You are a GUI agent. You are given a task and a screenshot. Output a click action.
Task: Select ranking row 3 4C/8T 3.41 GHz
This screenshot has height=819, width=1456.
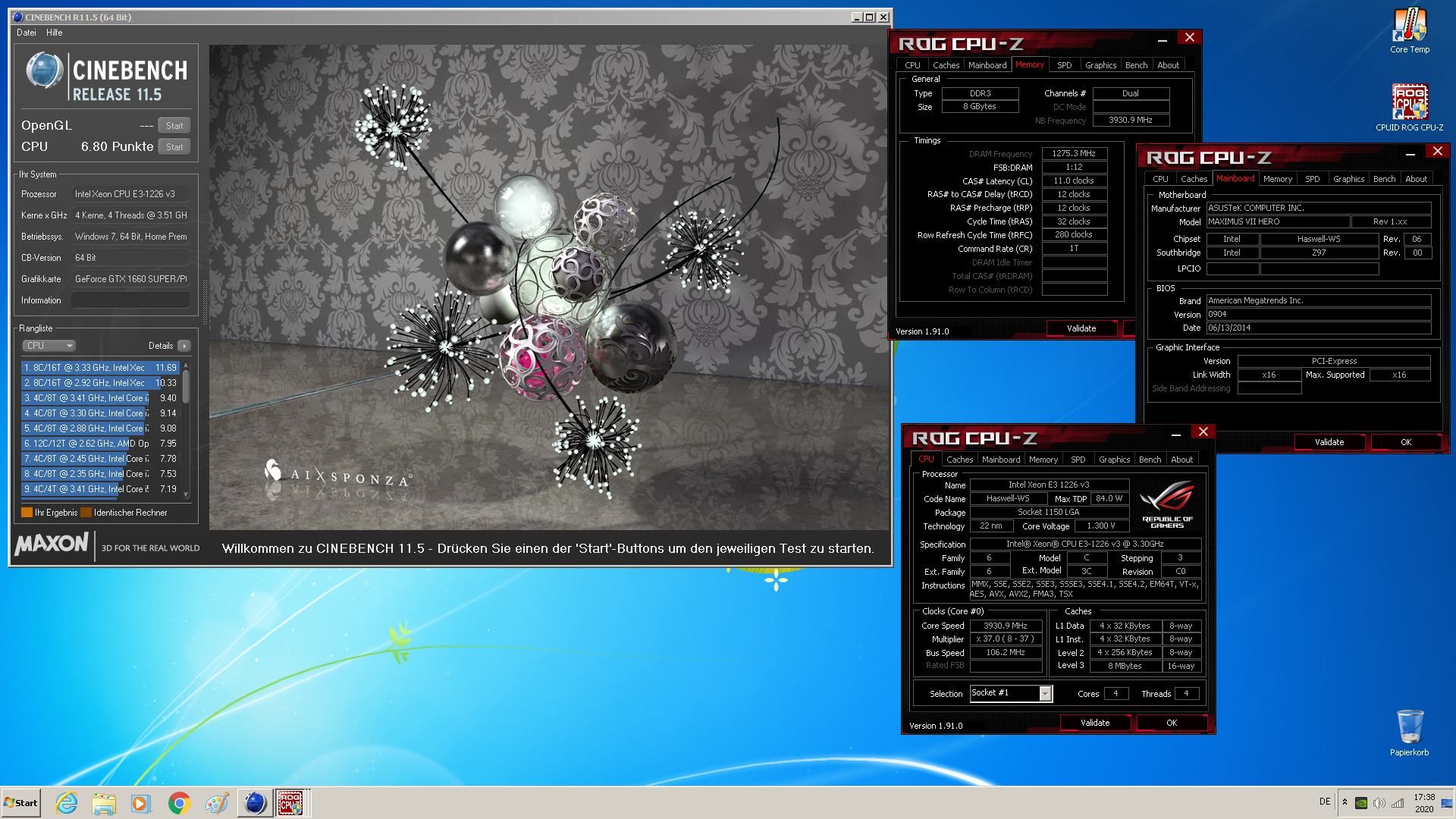coord(100,398)
